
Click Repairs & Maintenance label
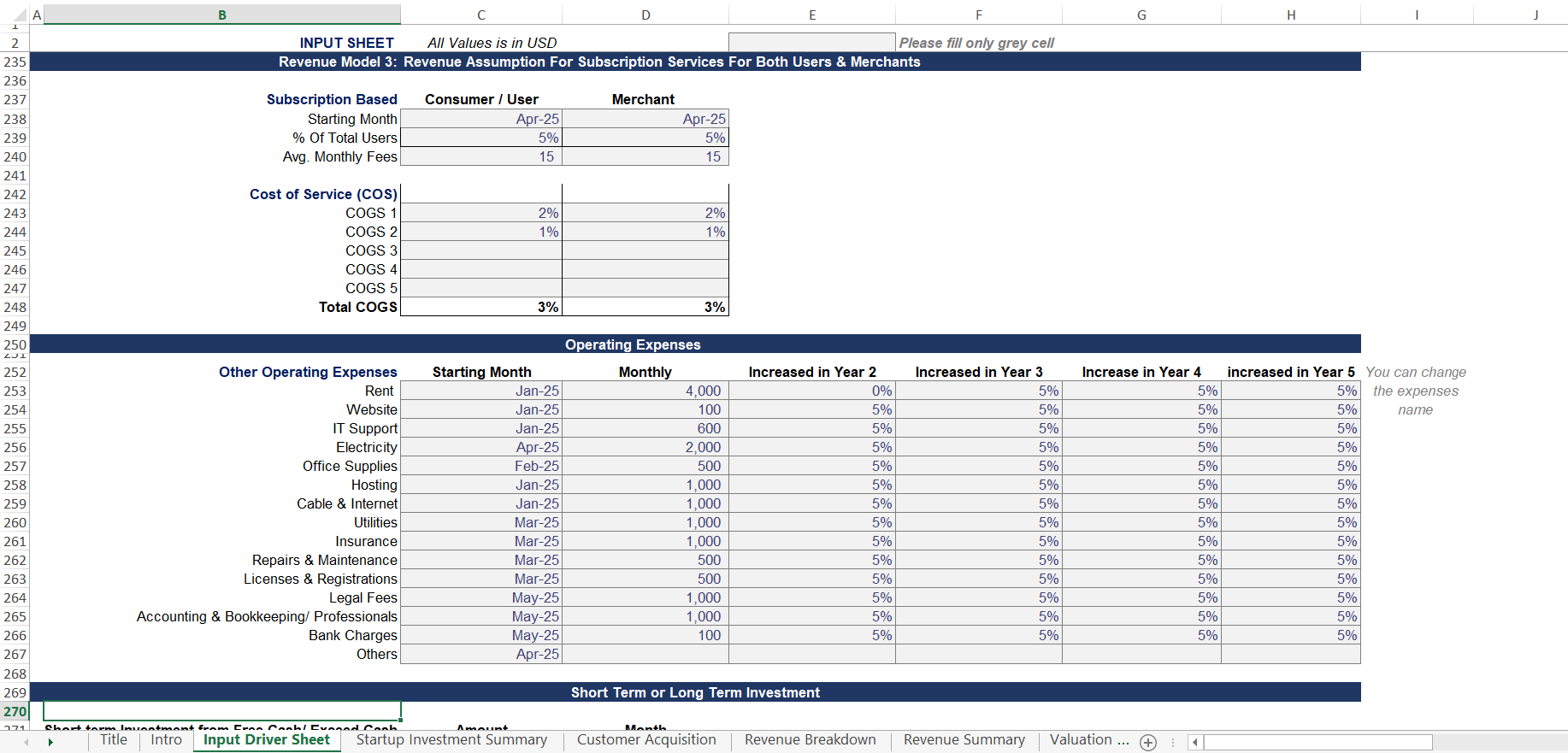(325, 560)
